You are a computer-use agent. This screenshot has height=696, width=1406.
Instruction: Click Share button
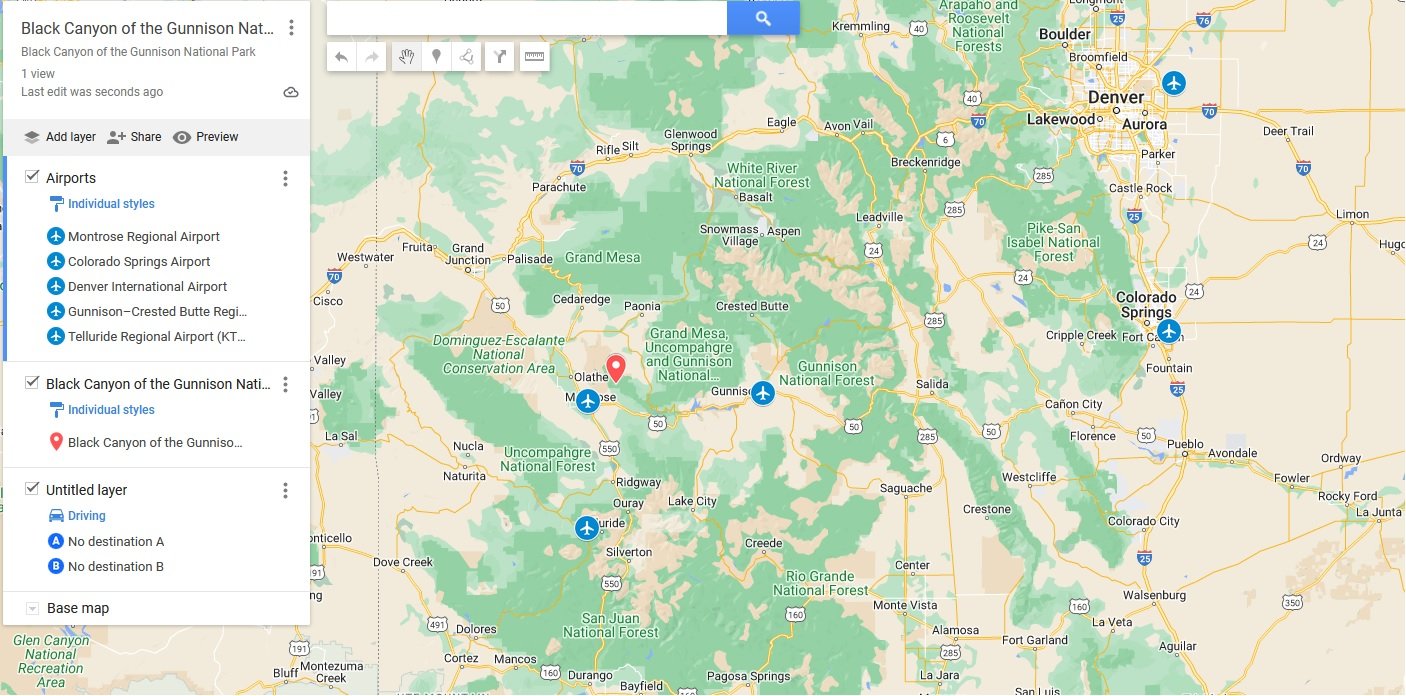coord(134,137)
